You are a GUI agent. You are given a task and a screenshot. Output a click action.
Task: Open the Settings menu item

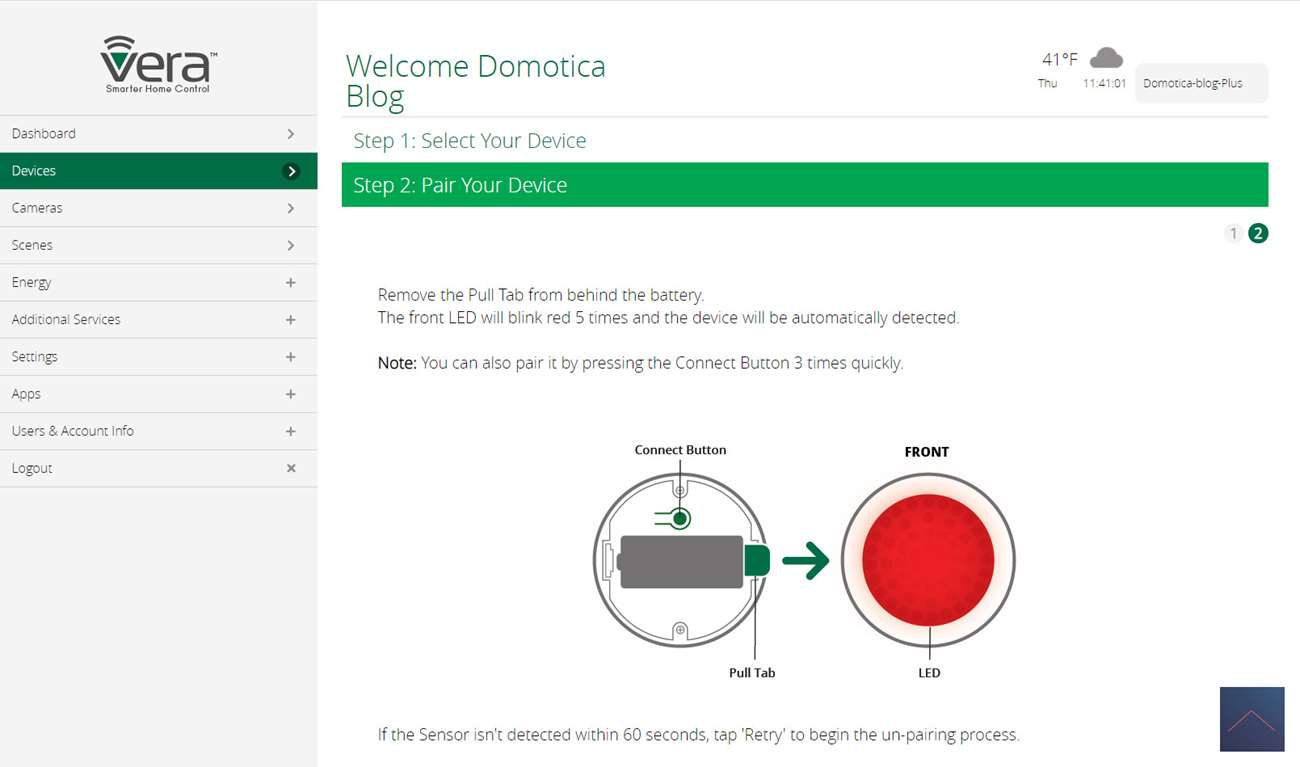(x=159, y=357)
